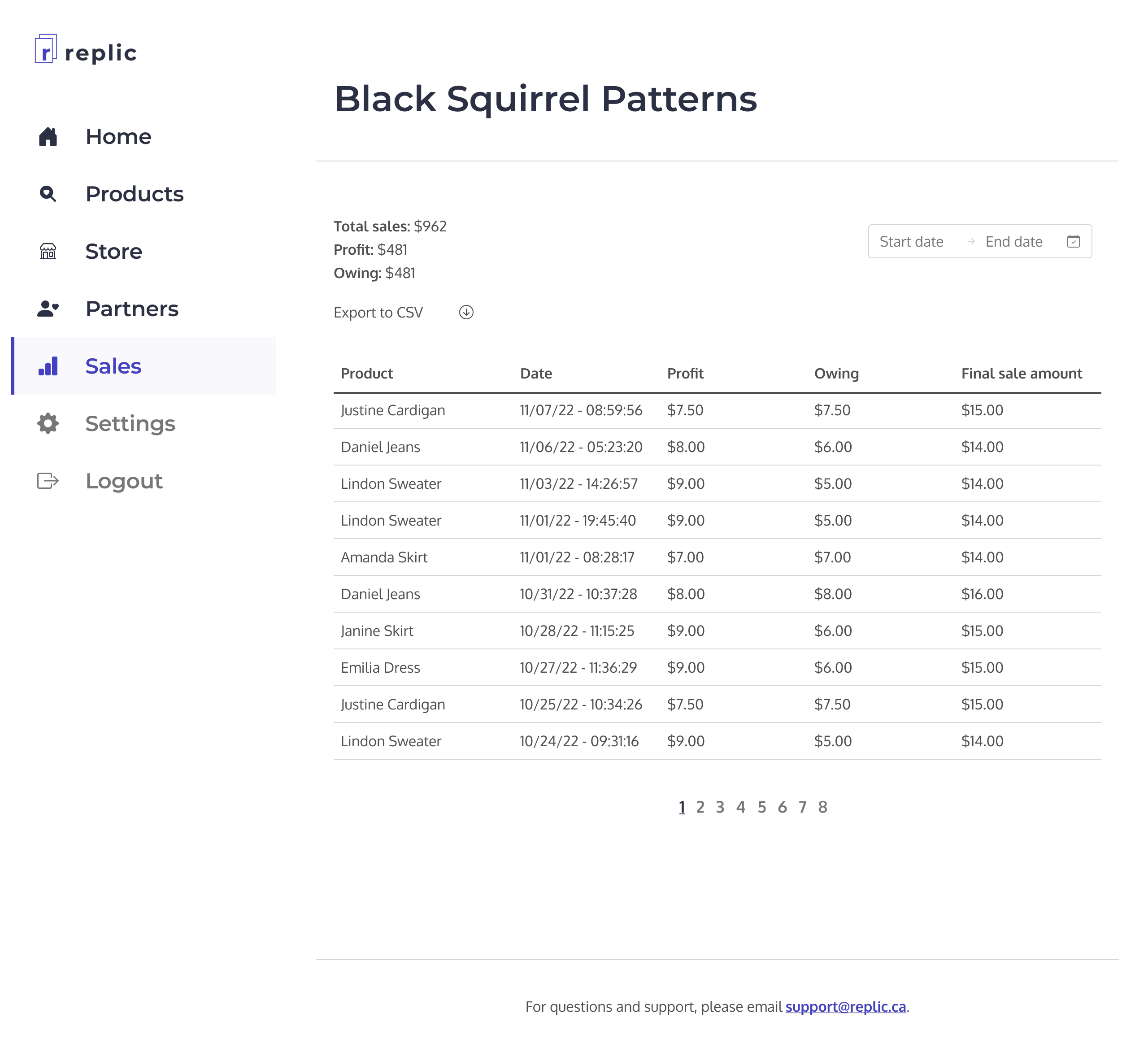
Task: Click the Products magnifier icon
Action: tap(48, 194)
